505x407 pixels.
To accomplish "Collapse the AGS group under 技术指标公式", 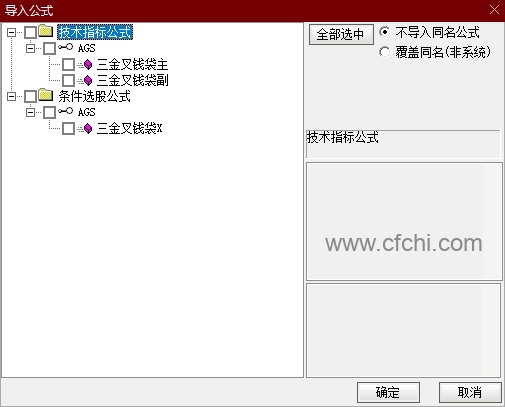I will coord(30,48).
